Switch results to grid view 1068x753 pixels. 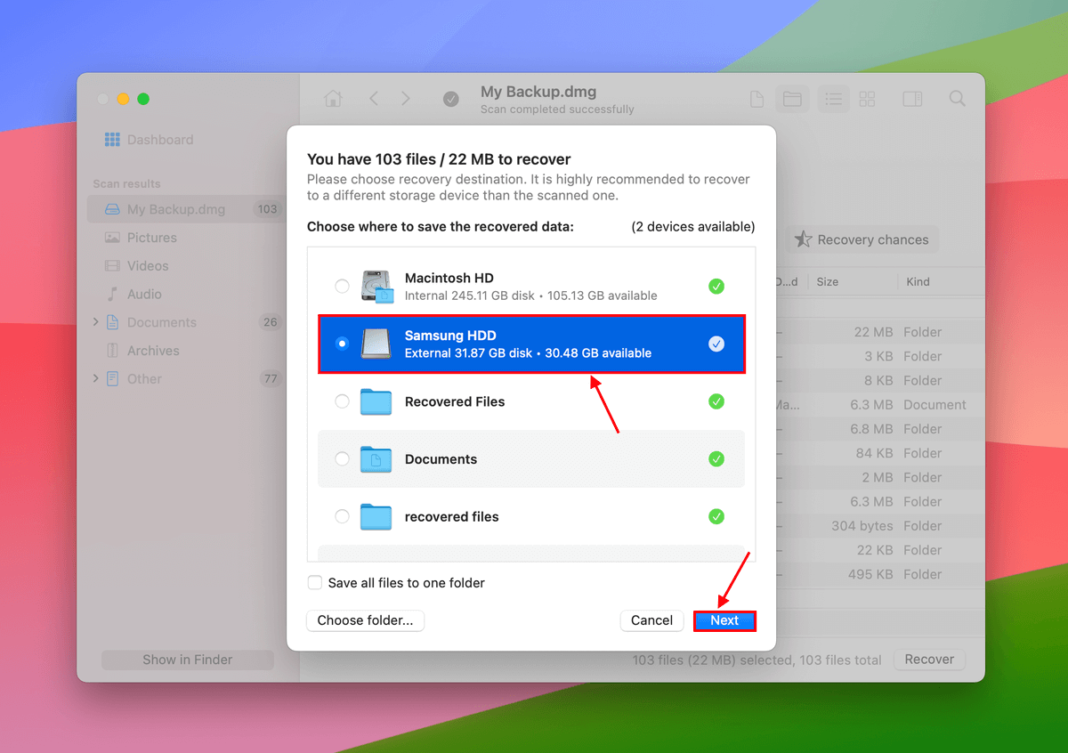(866, 98)
